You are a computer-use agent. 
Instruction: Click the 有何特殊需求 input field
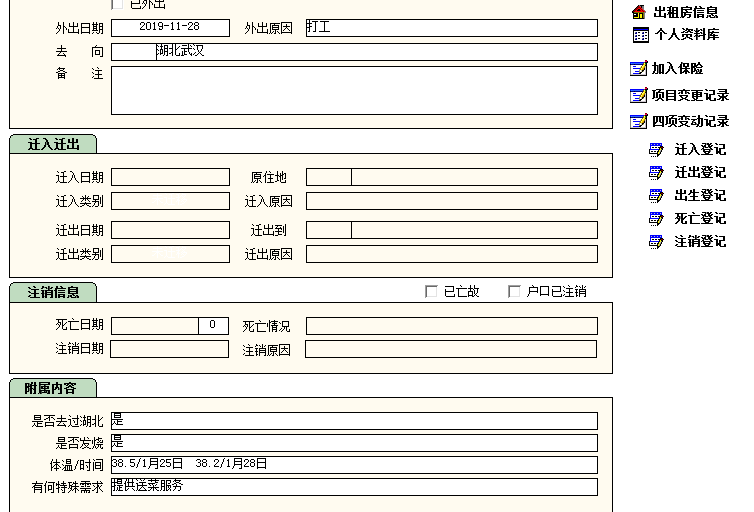(354, 487)
